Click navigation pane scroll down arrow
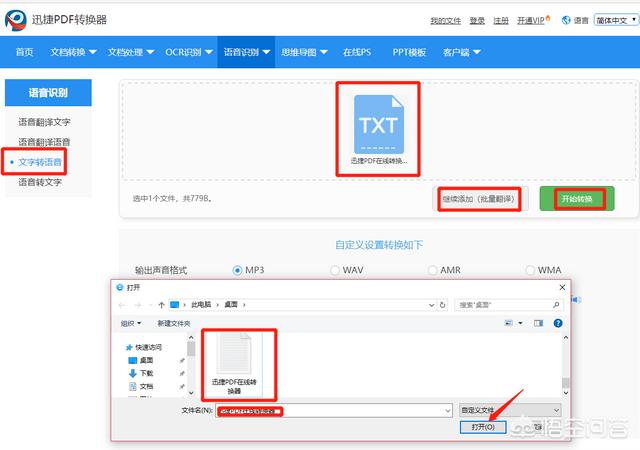 point(191,393)
